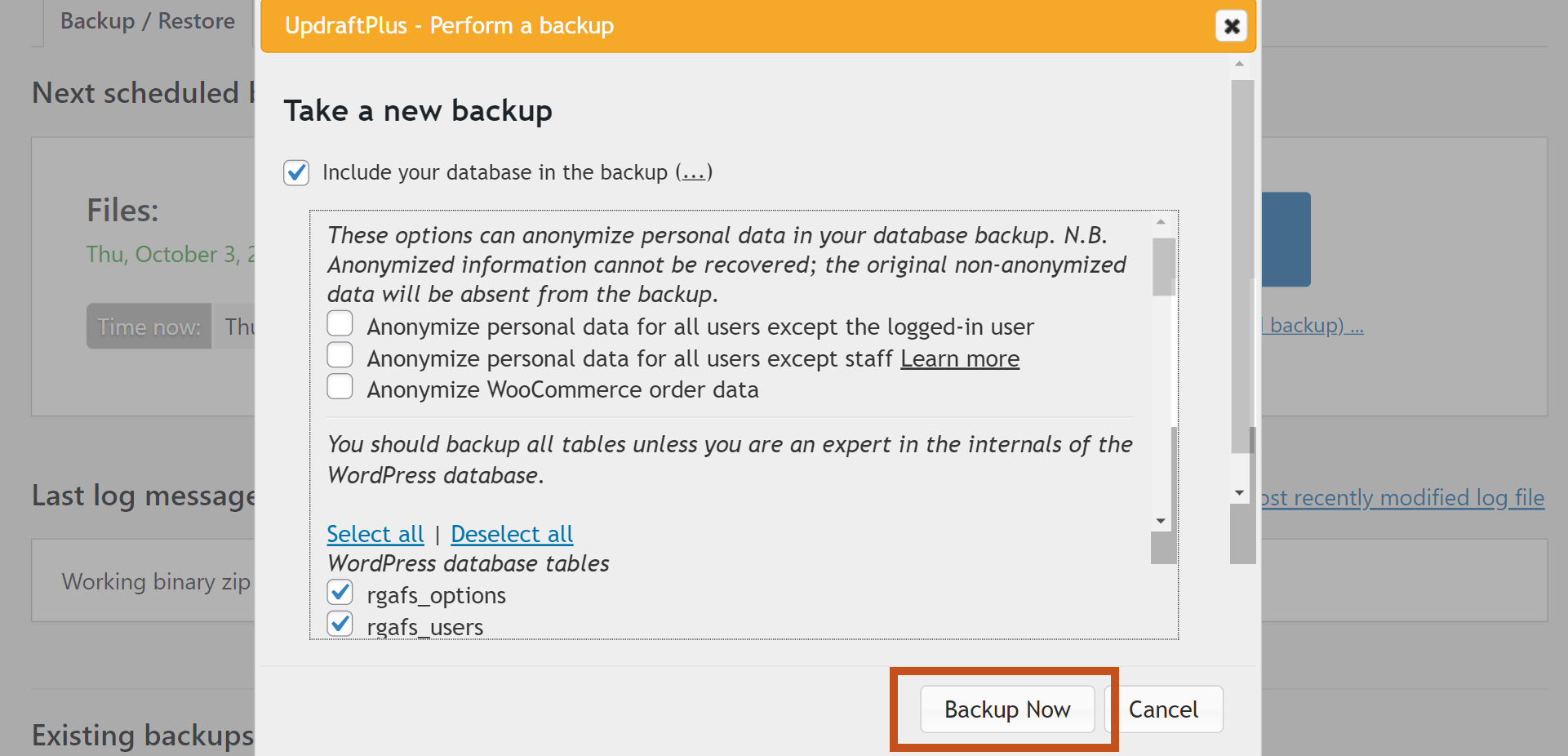Viewport: 1568px width, 756px height.
Task: Check Anonymize WooCommerce order data
Action: [x=340, y=387]
